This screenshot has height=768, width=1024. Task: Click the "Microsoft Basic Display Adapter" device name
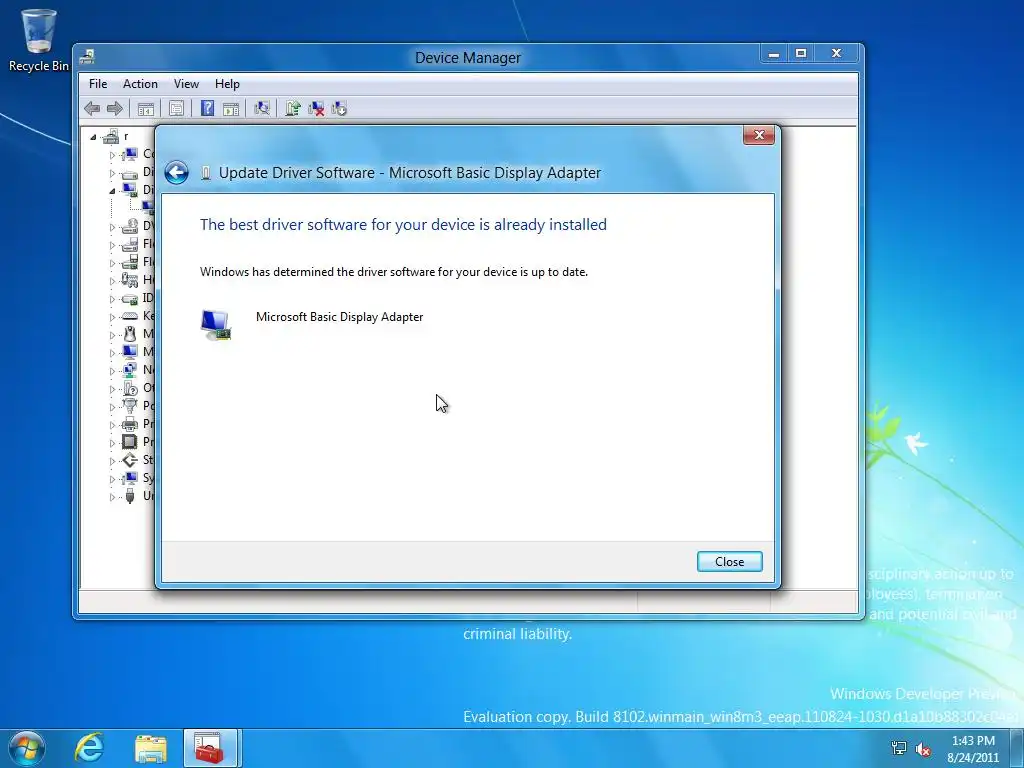pos(340,317)
